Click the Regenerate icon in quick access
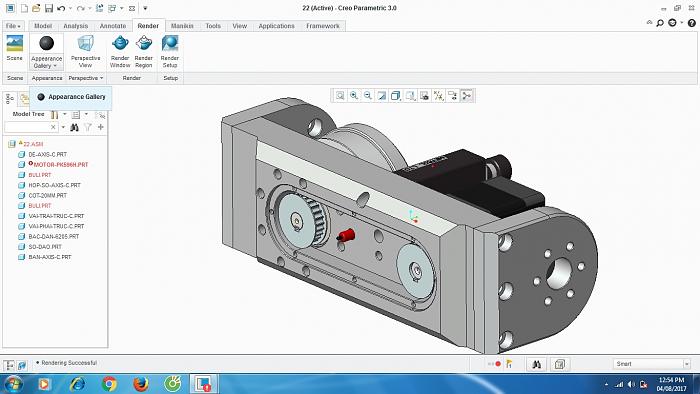Viewport: 700px width, 394px height. 100,8
